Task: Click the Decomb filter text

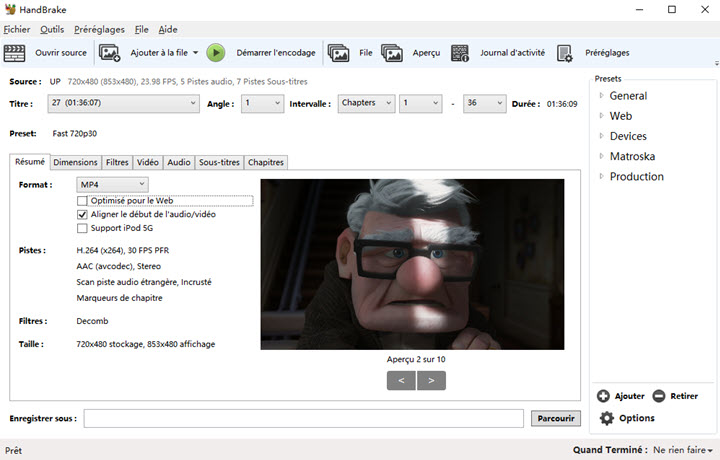Action: pyautogui.click(x=92, y=321)
